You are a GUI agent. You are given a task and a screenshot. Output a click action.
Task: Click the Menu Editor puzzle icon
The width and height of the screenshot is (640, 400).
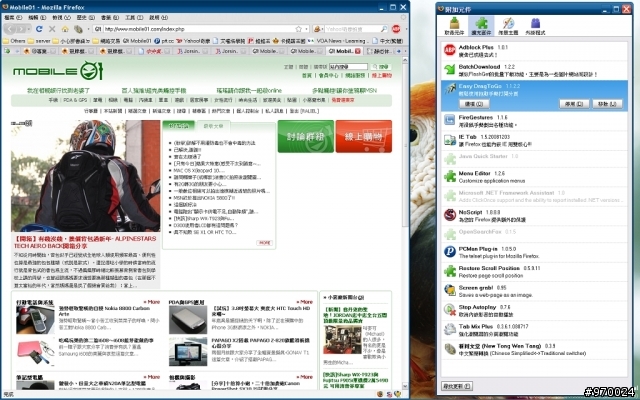click(x=450, y=176)
